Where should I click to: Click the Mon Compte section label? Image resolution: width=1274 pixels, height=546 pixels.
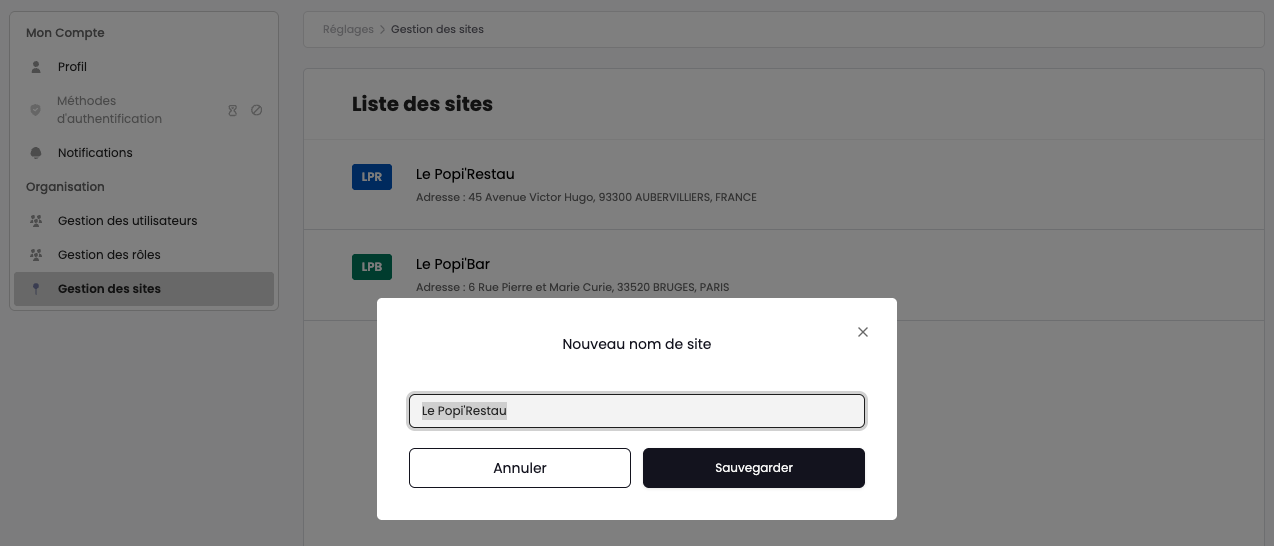pos(65,33)
